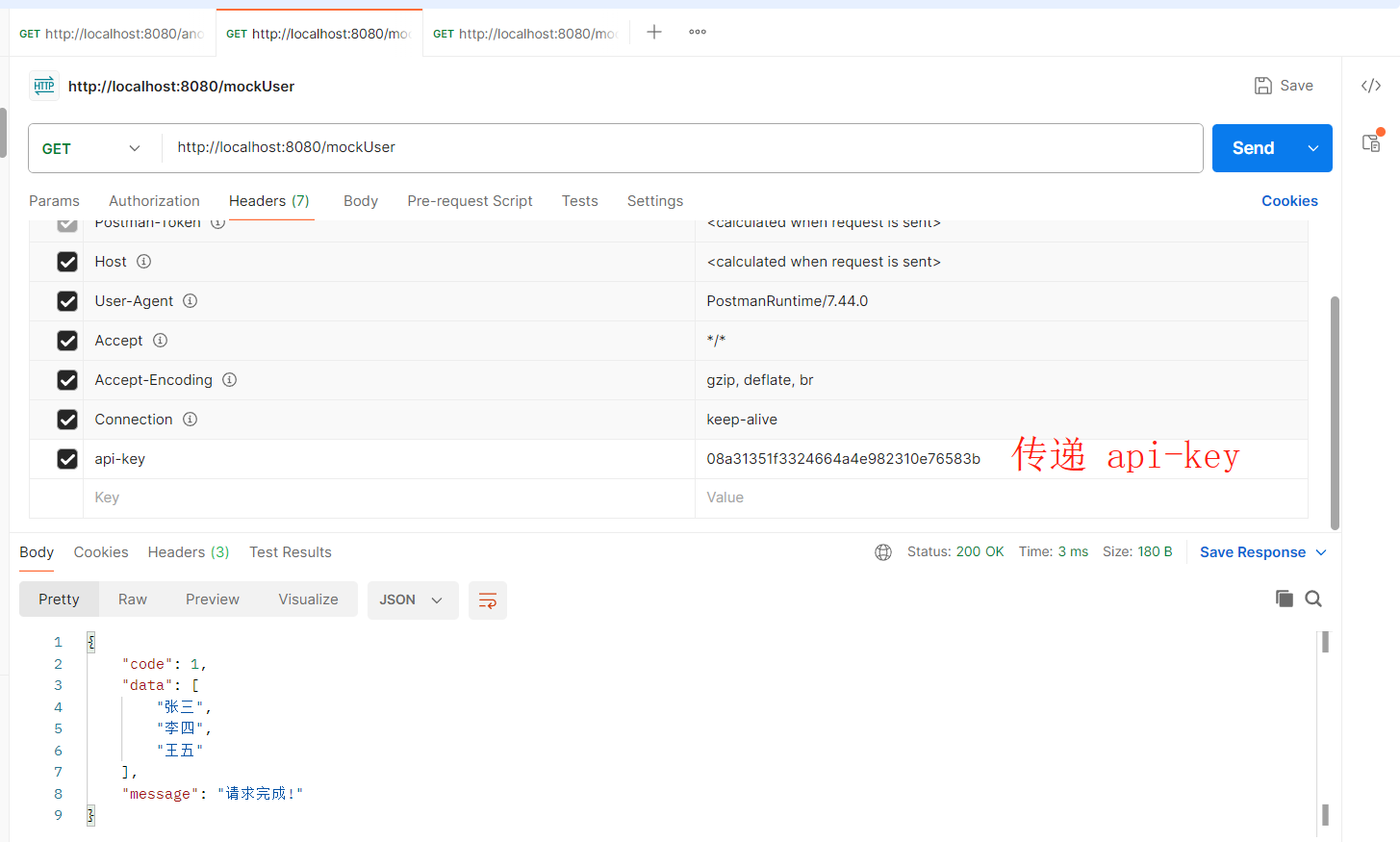The image size is (1400, 842).
Task: Toggle the wrap lines icon
Action: click(x=488, y=600)
